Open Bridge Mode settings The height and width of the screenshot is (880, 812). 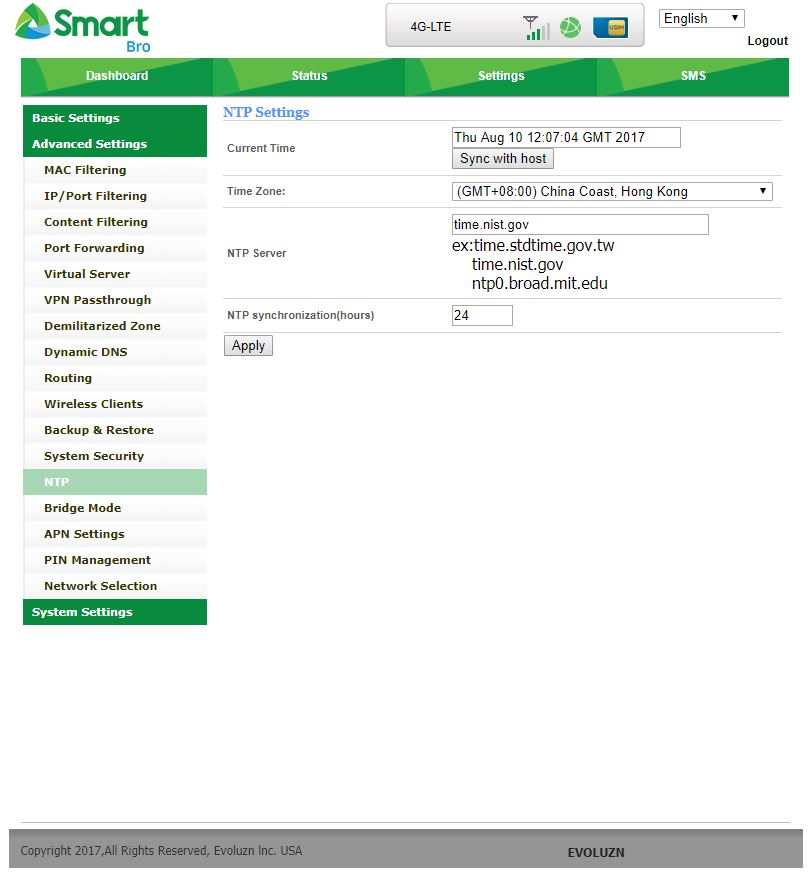115,508
